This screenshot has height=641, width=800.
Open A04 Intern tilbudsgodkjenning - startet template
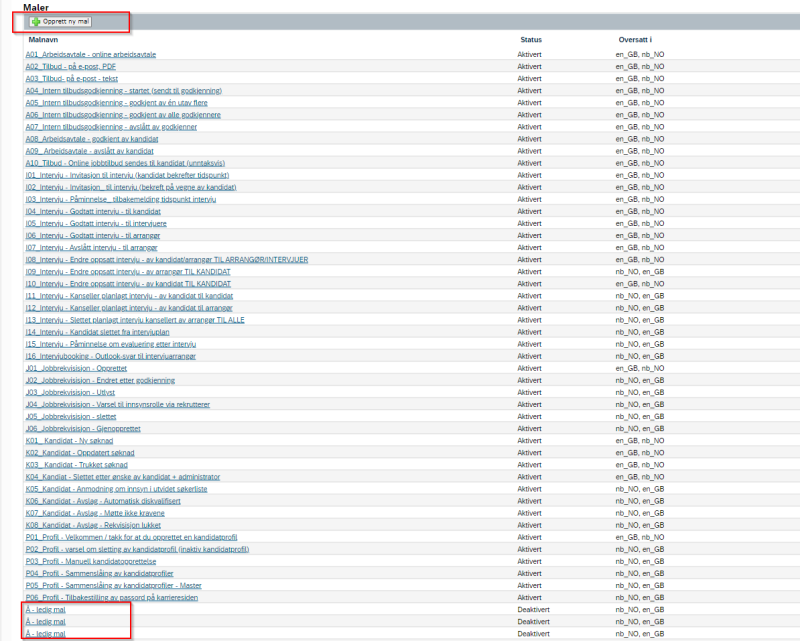pyautogui.click(x=124, y=91)
